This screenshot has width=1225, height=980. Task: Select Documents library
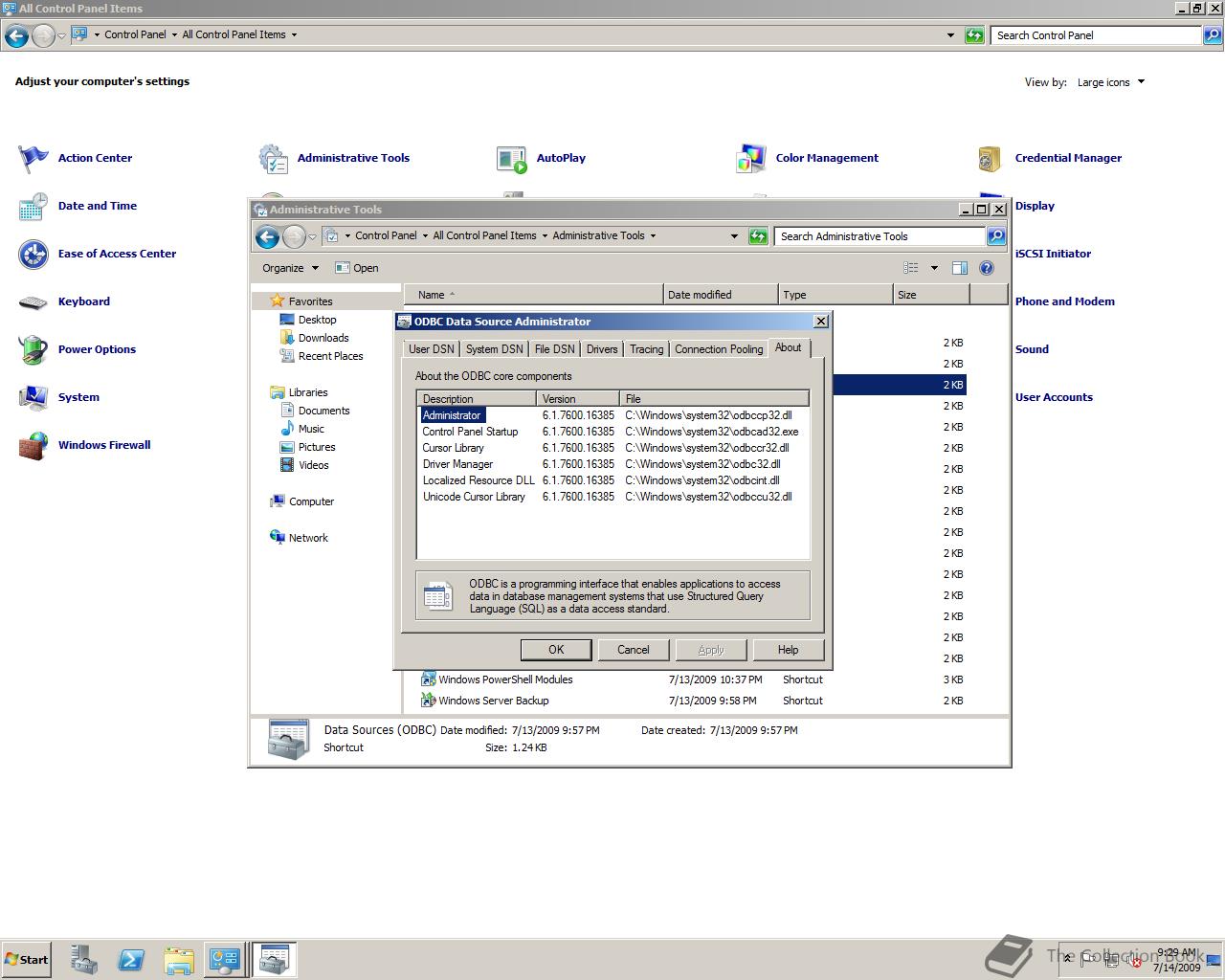coord(315,411)
